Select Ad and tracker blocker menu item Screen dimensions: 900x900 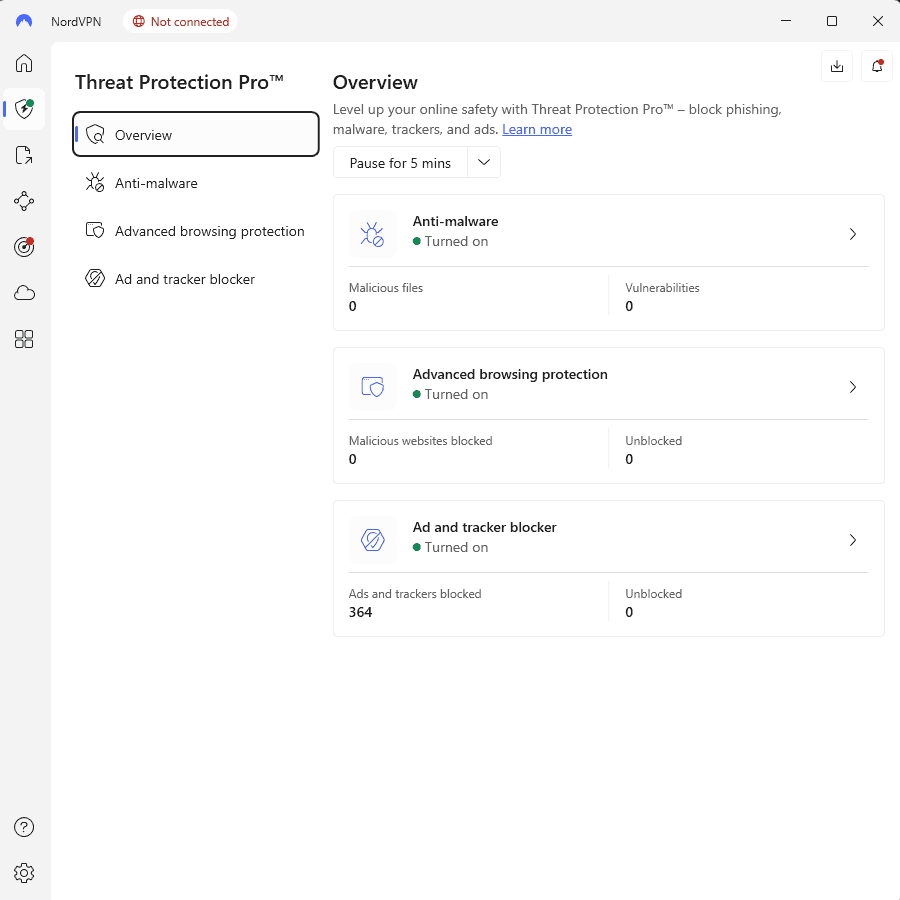tap(184, 279)
